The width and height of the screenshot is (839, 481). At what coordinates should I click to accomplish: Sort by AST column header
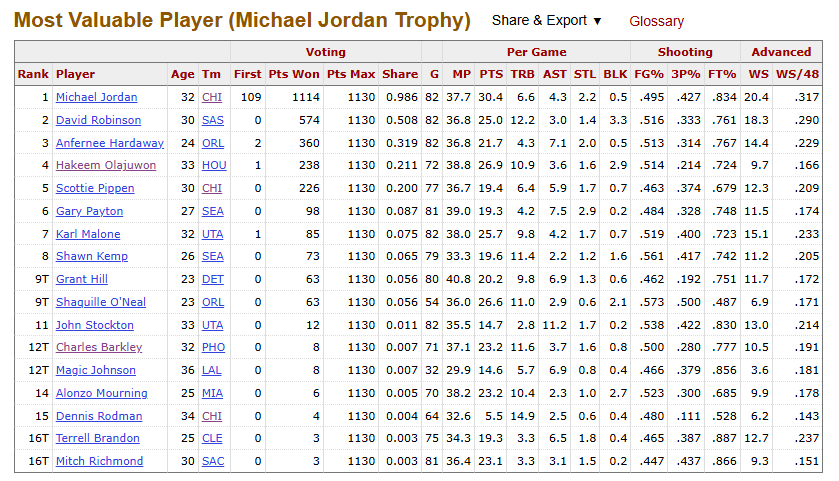click(x=555, y=74)
